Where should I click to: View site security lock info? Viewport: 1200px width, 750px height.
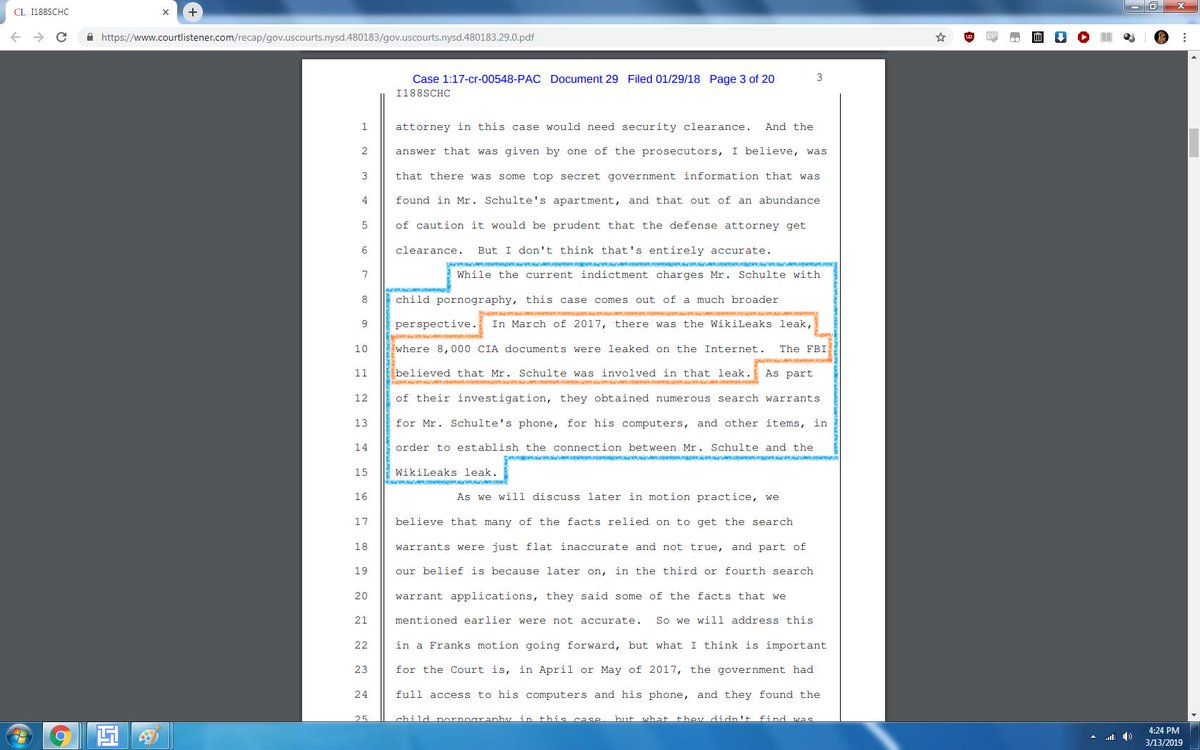click(90, 37)
